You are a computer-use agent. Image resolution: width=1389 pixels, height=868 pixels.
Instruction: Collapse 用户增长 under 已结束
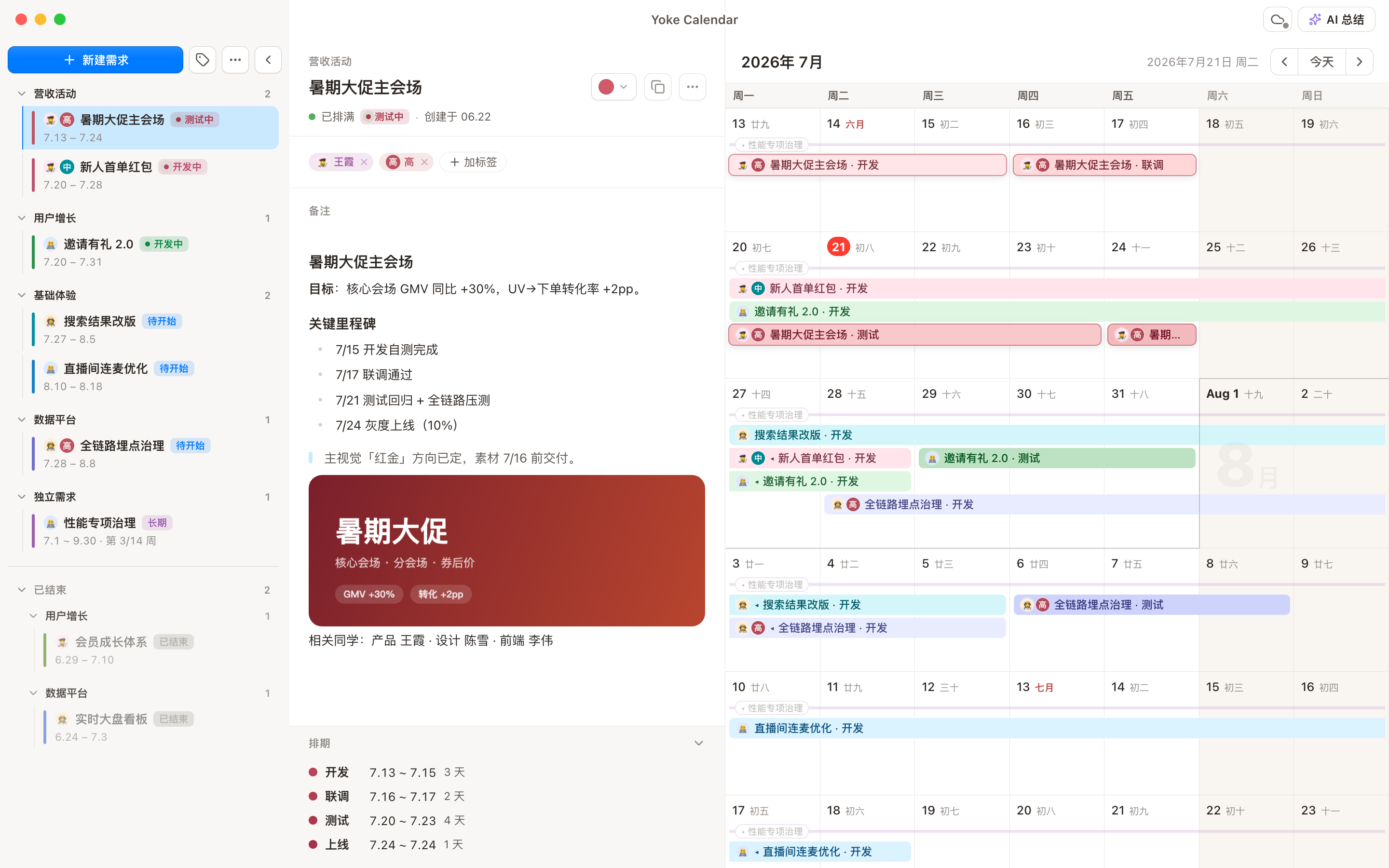pyautogui.click(x=33, y=616)
